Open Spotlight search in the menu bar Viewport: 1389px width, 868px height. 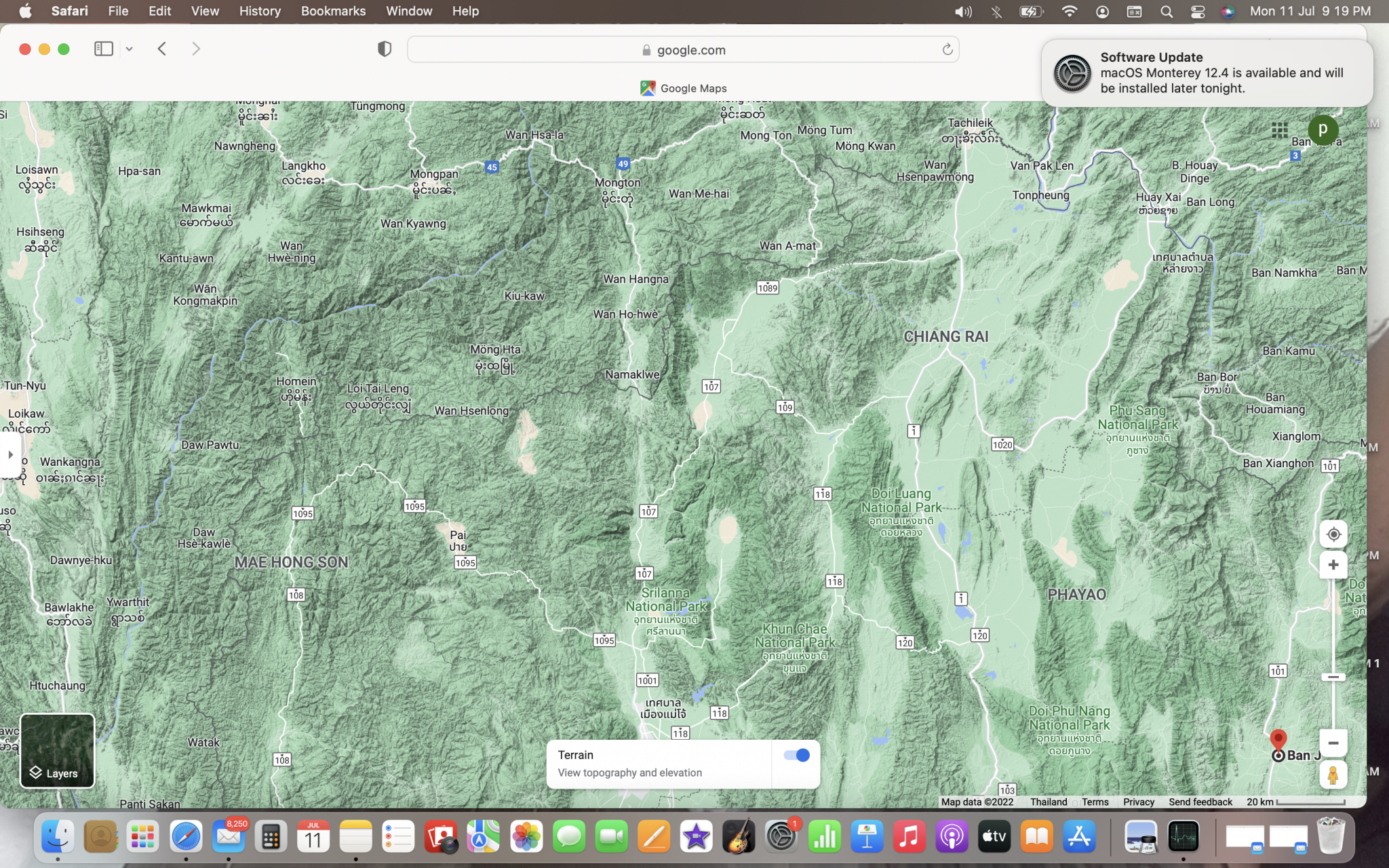[1166, 11]
